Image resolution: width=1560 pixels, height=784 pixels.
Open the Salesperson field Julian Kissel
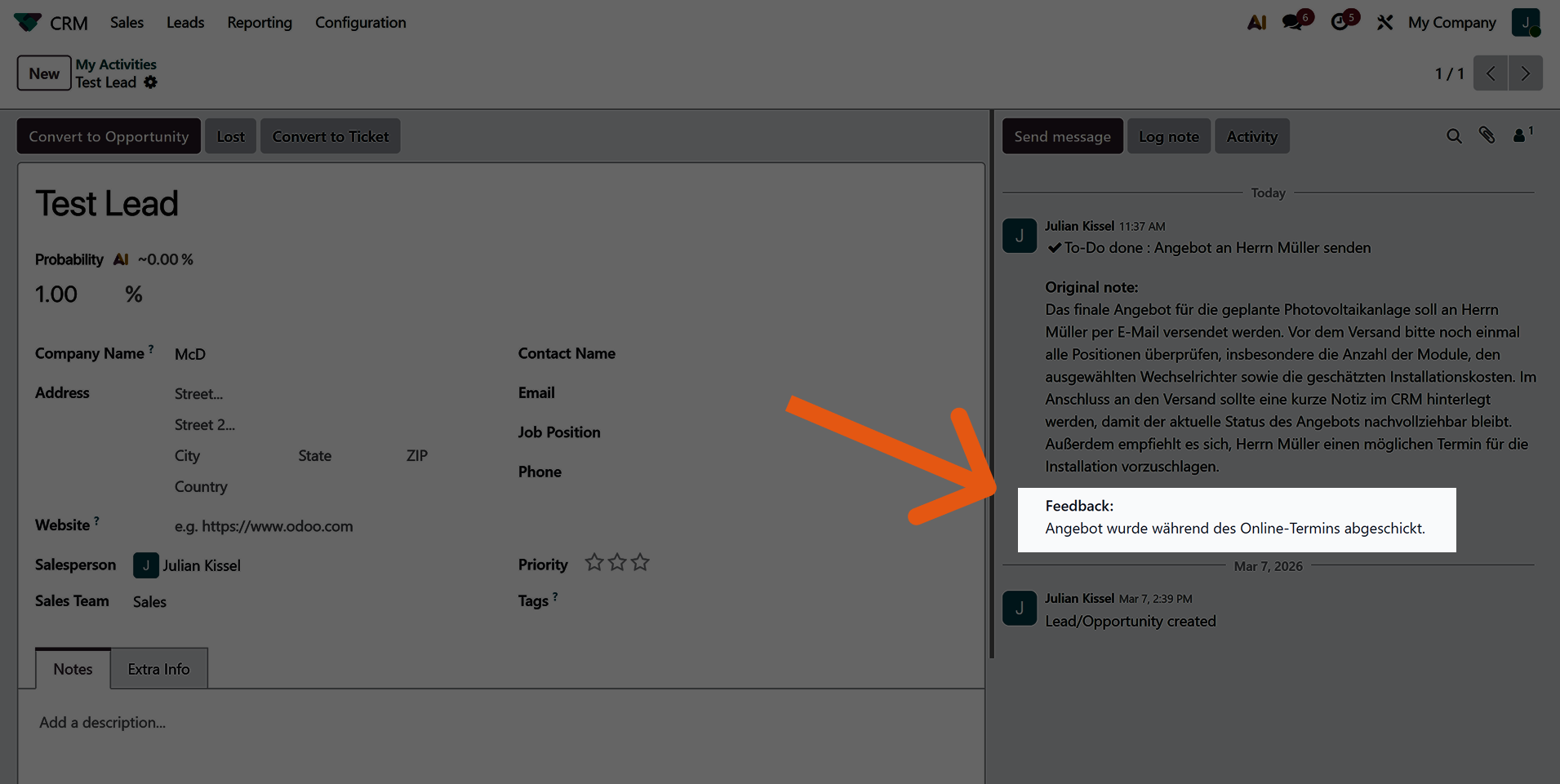coord(202,565)
